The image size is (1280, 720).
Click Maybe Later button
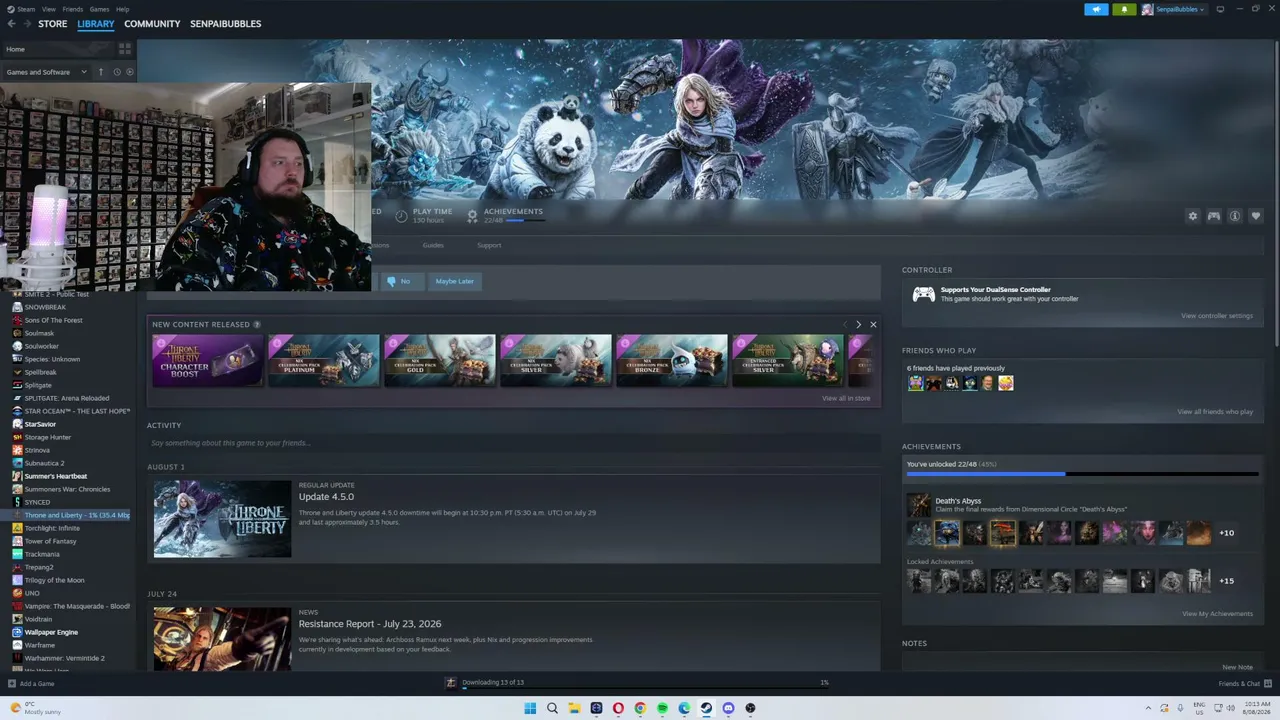[x=454, y=281]
